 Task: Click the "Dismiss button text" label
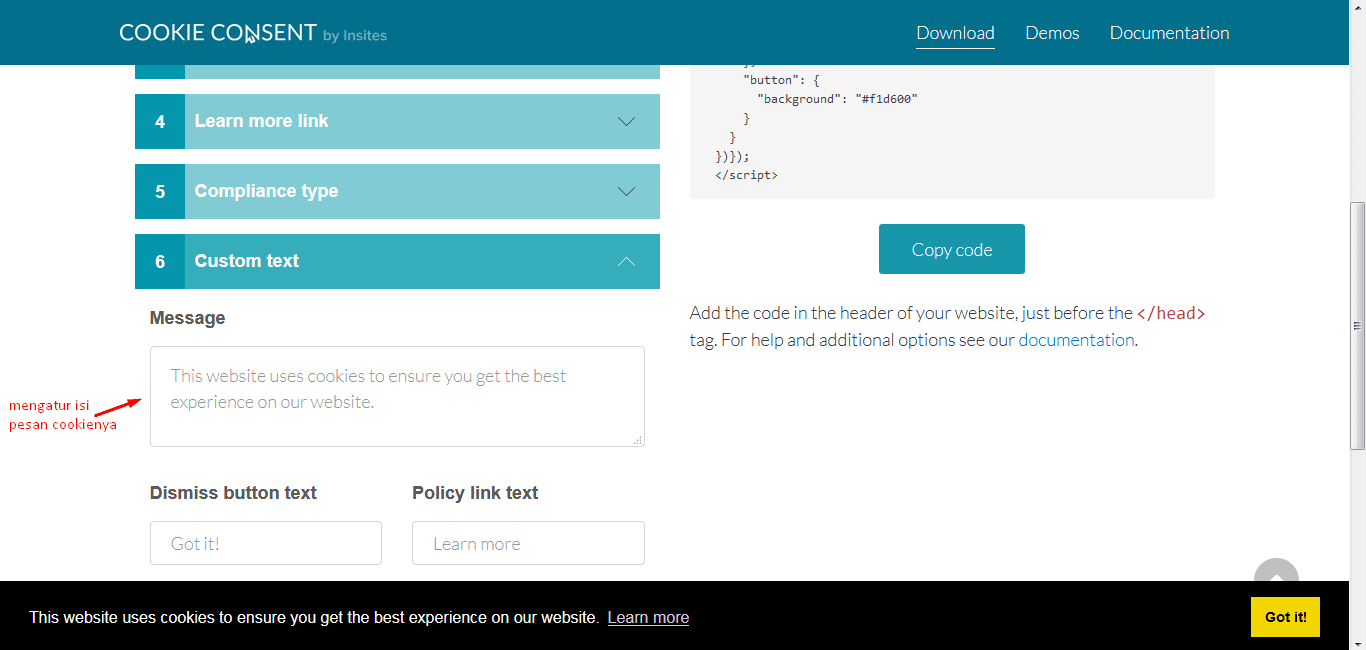tap(233, 493)
